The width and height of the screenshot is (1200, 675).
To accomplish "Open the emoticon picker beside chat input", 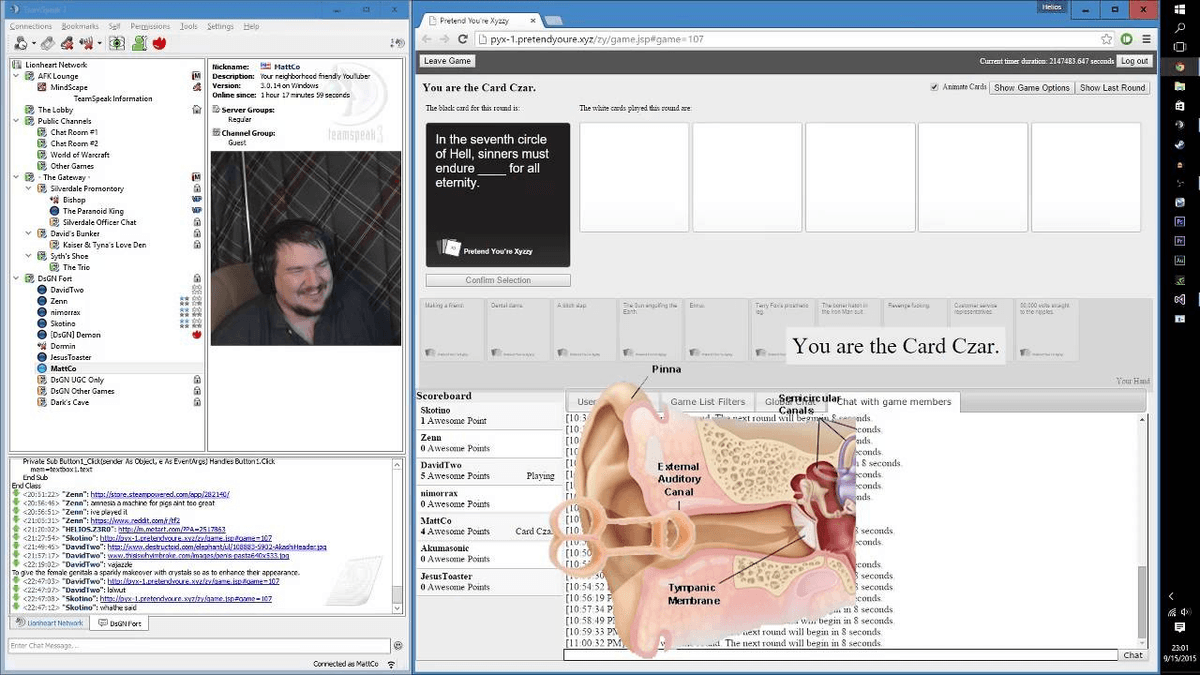I will pos(397,646).
